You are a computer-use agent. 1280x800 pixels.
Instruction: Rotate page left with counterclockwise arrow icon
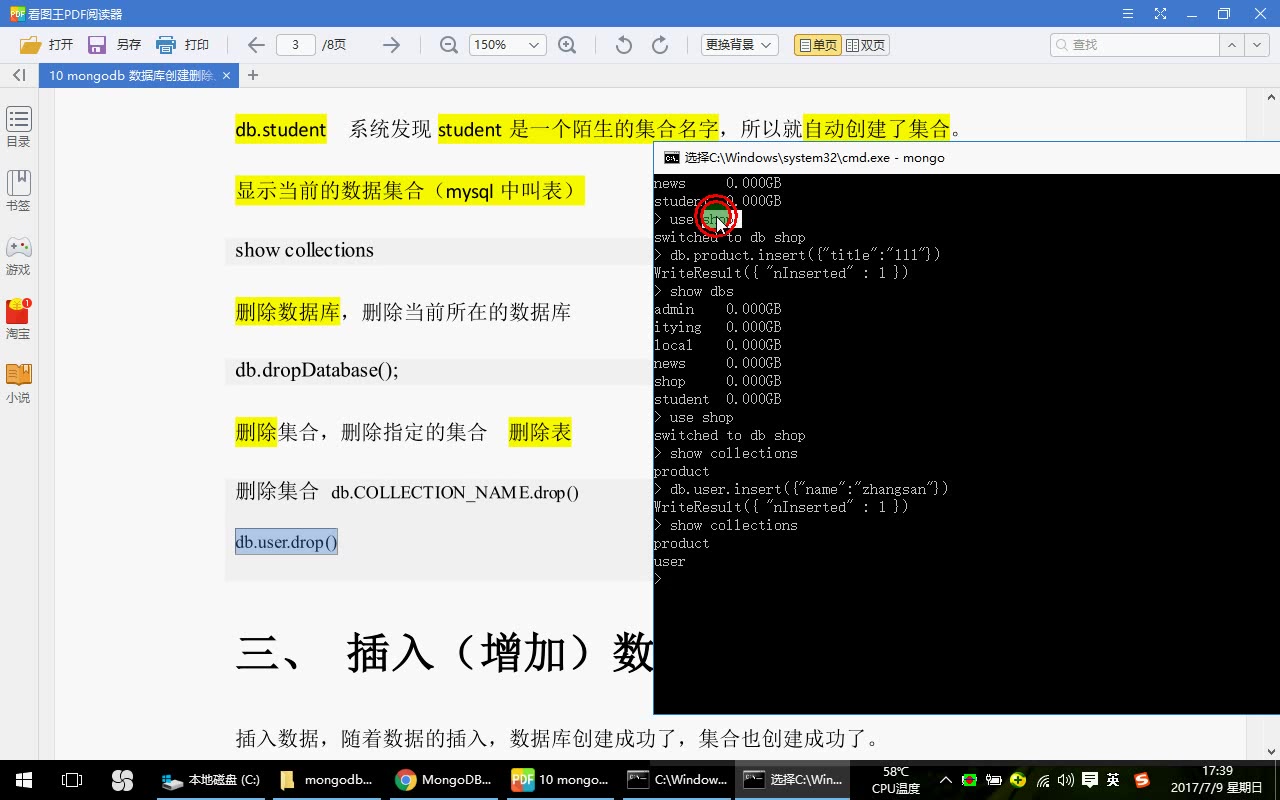[622, 44]
